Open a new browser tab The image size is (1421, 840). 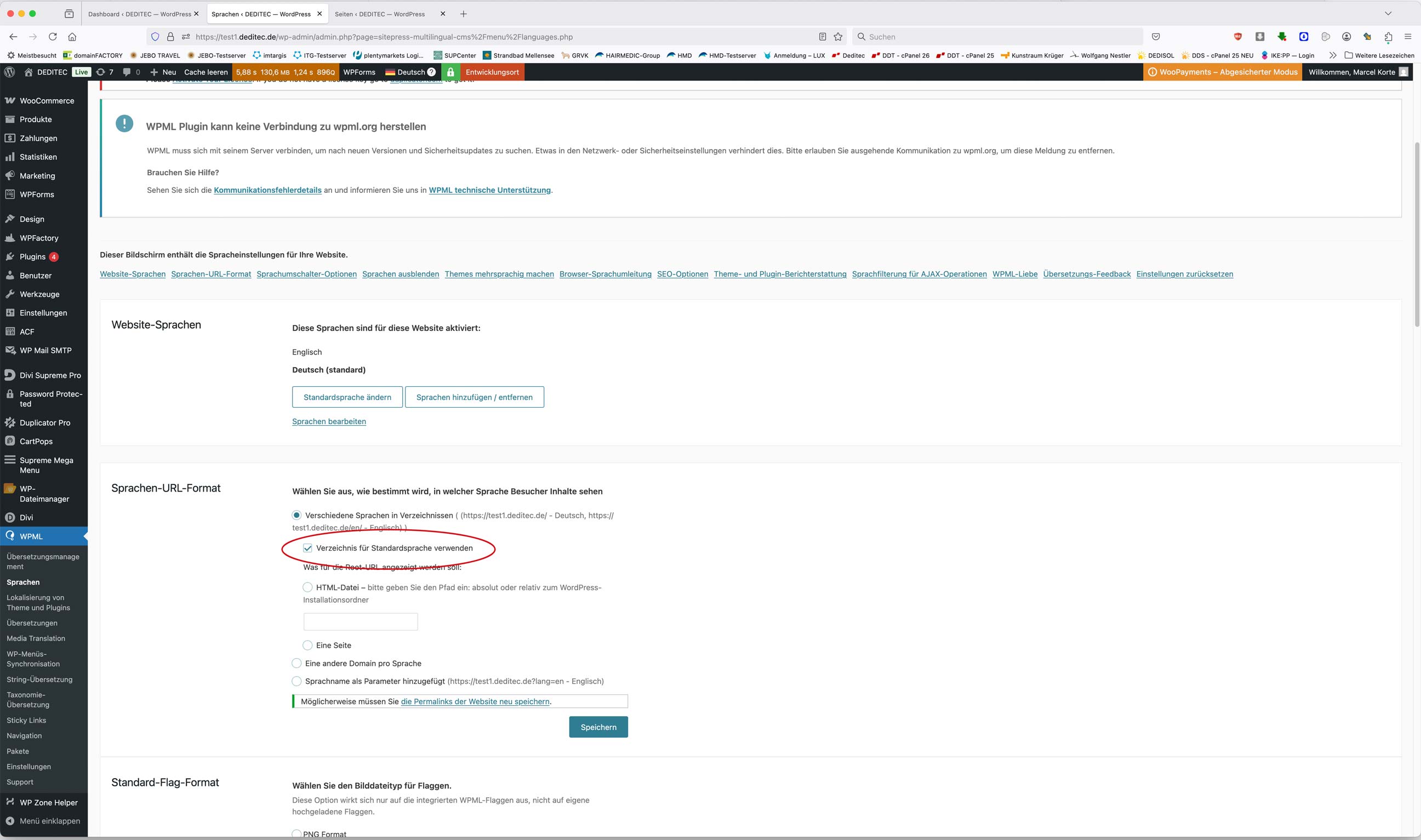(463, 14)
